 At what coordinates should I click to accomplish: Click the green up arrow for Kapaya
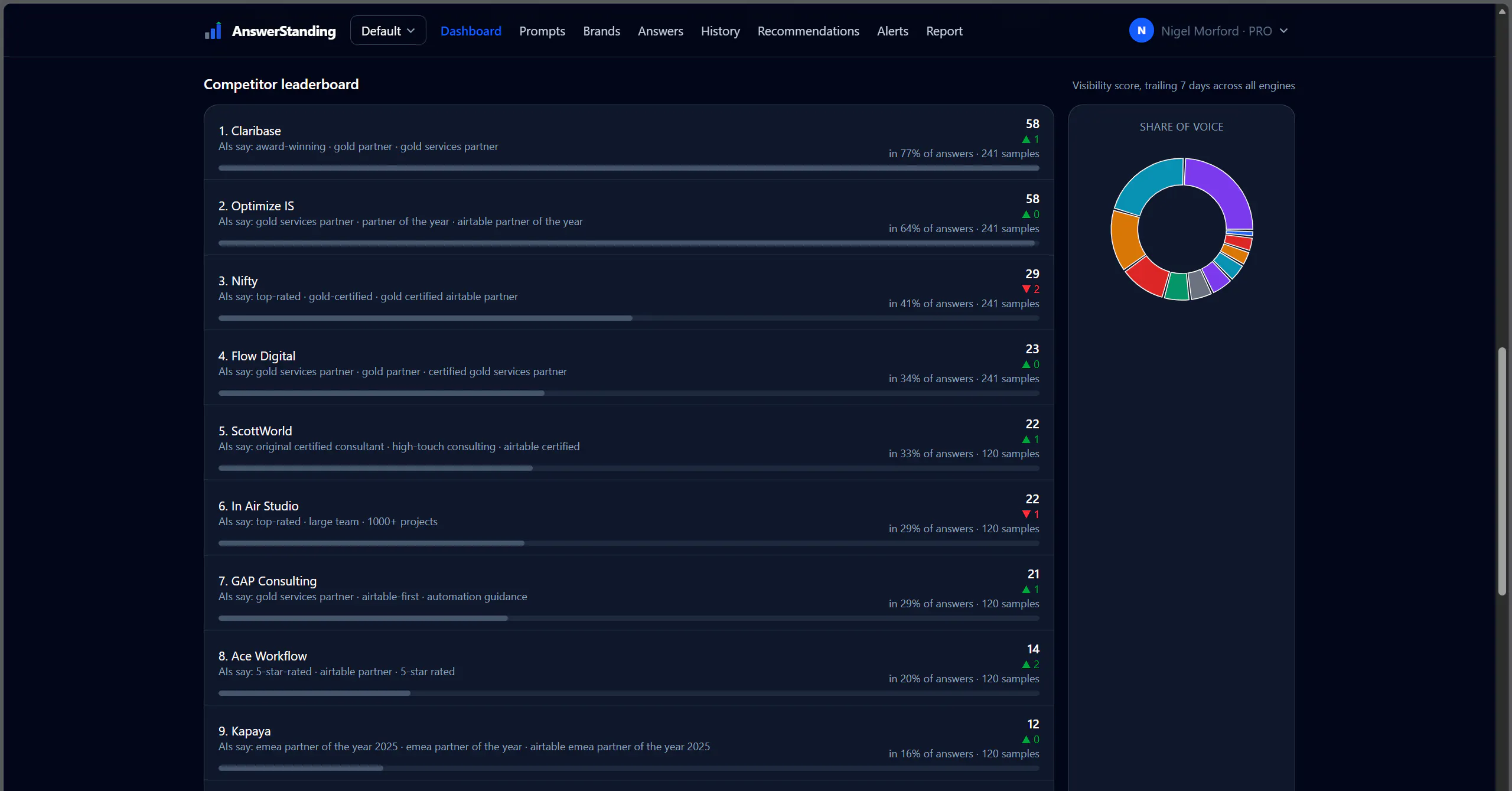pos(1026,740)
